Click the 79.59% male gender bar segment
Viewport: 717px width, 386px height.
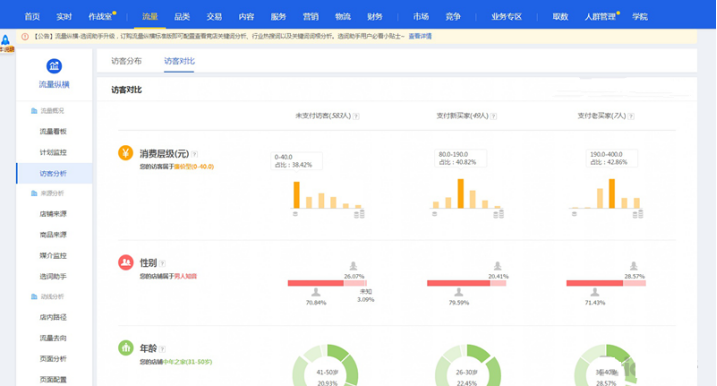pos(459,283)
